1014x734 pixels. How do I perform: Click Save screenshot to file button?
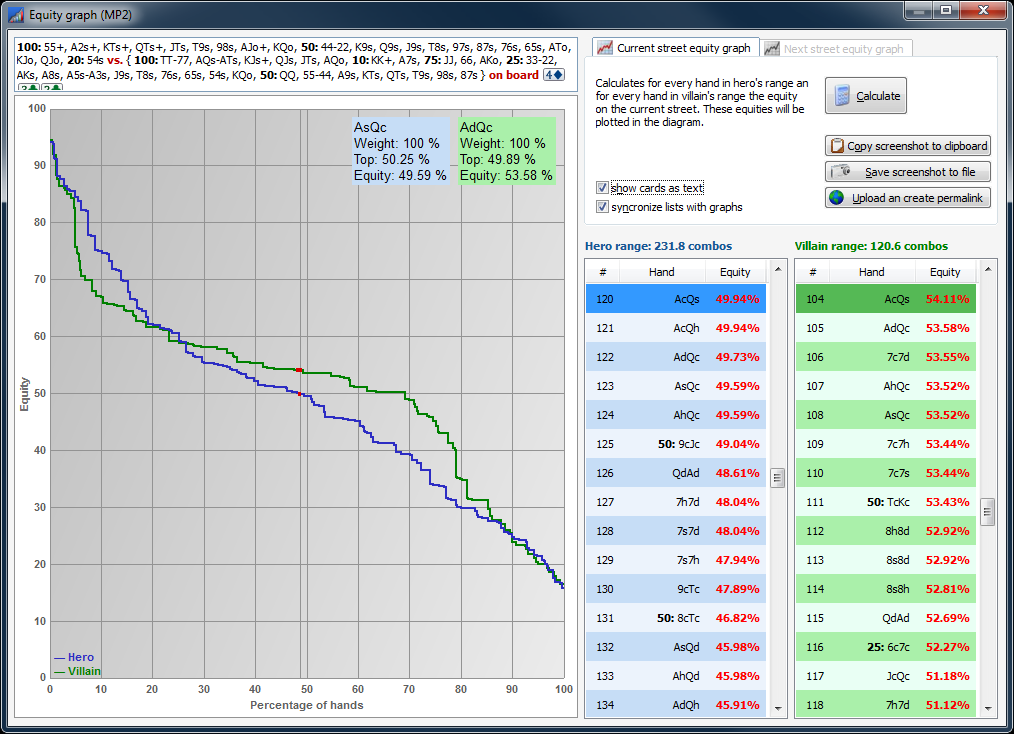[x=907, y=171]
